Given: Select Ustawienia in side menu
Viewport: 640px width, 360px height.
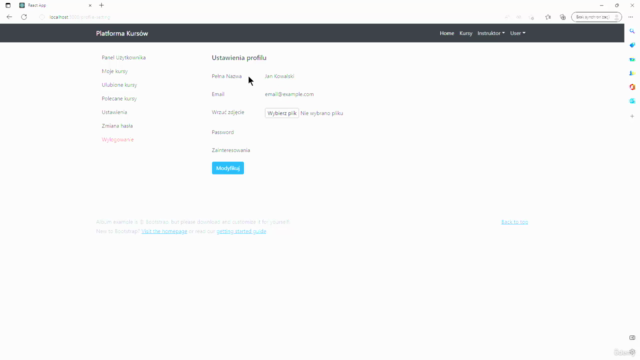Looking at the screenshot, I should (x=114, y=112).
